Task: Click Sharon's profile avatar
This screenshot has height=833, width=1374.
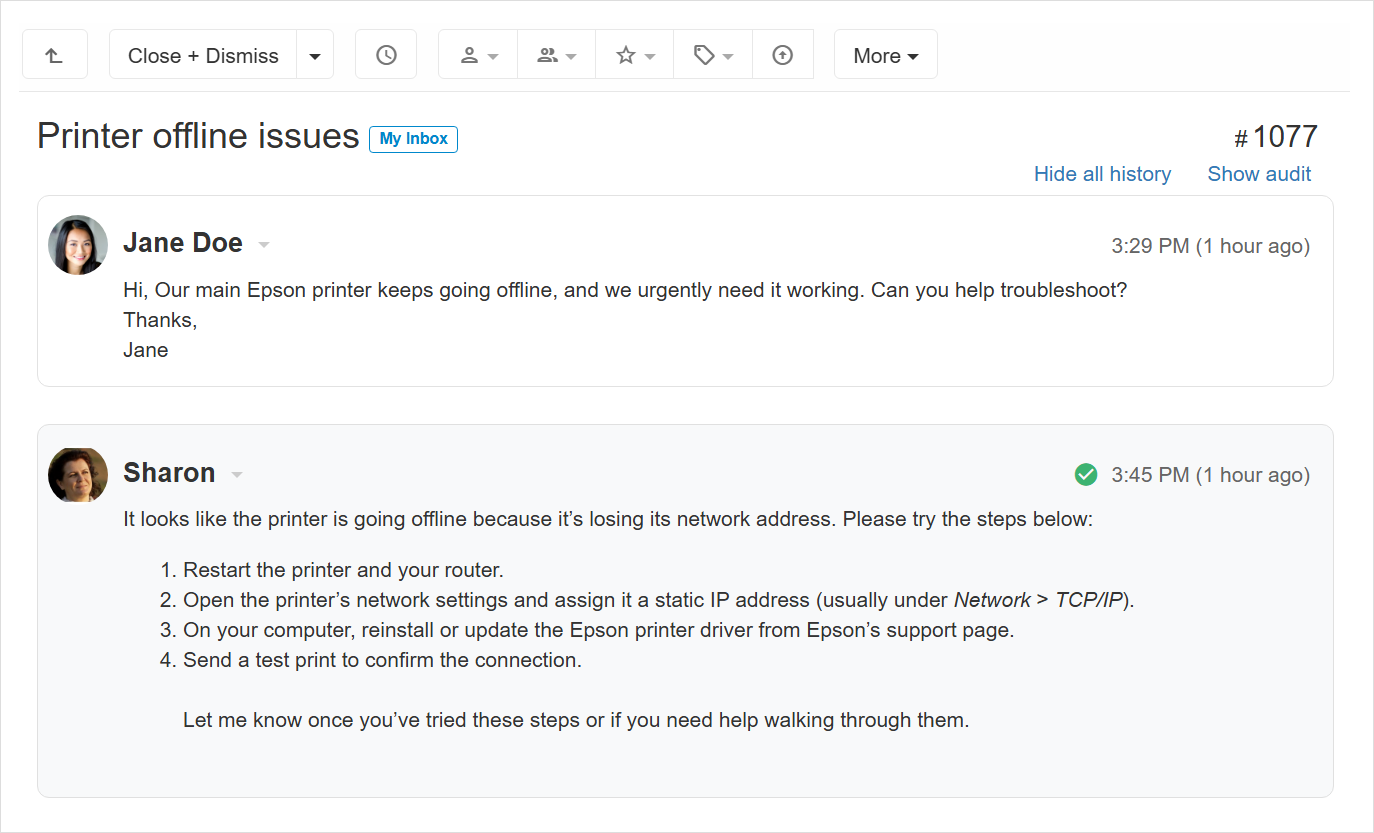Action: click(x=78, y=475)
